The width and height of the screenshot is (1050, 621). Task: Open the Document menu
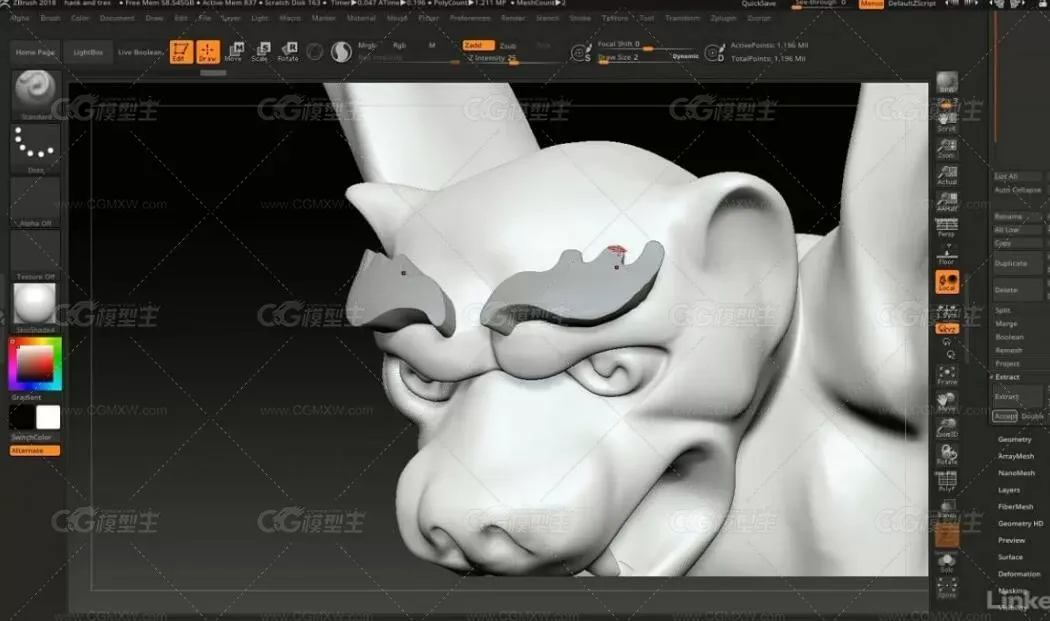click(x=117, y=18)
